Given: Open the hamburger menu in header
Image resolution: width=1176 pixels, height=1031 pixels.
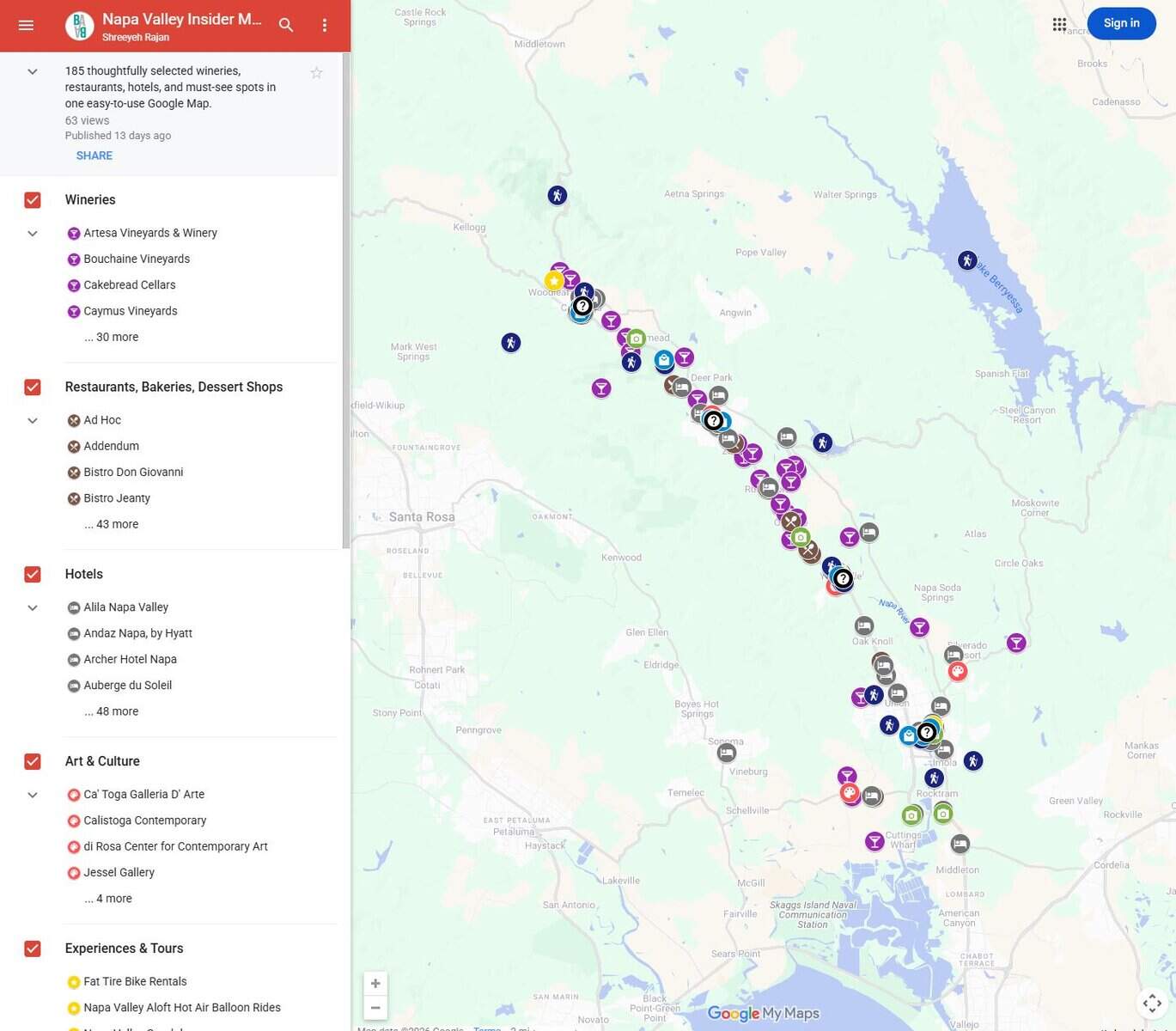Looking at the screenshot, I should point(26,26).
